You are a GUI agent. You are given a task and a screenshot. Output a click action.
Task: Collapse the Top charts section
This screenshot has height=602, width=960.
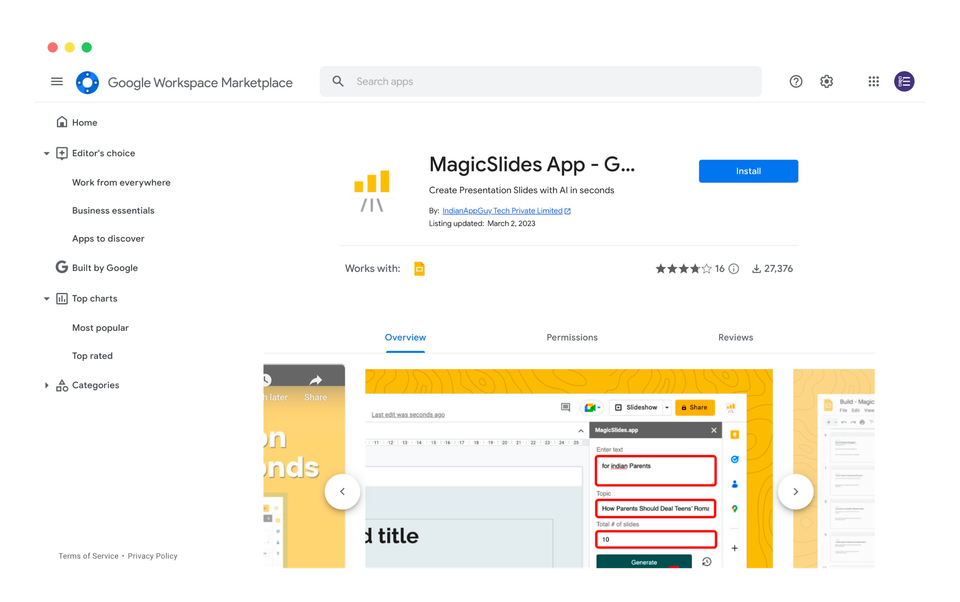[x=46, y=298]
